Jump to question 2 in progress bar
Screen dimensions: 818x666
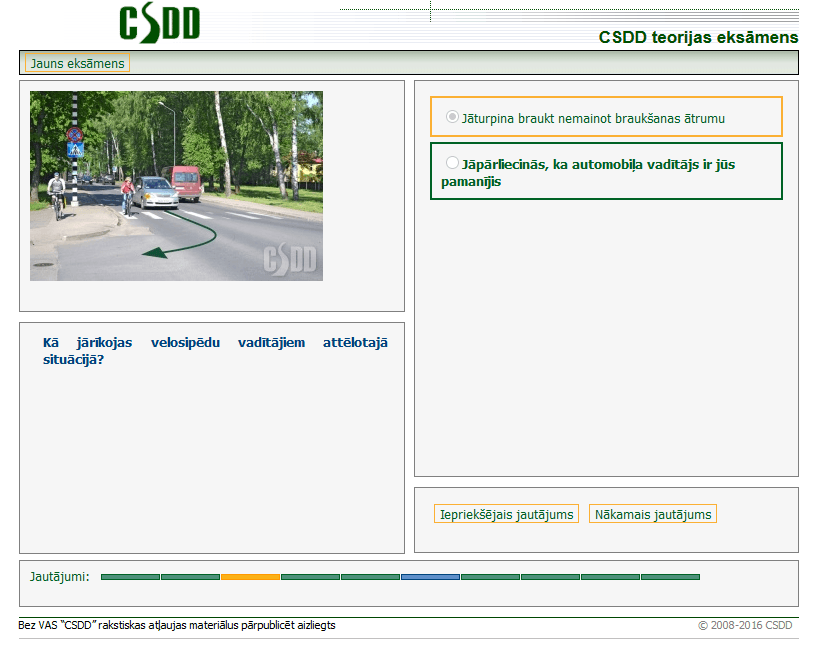pyautogui.click(x=190, y=577)
